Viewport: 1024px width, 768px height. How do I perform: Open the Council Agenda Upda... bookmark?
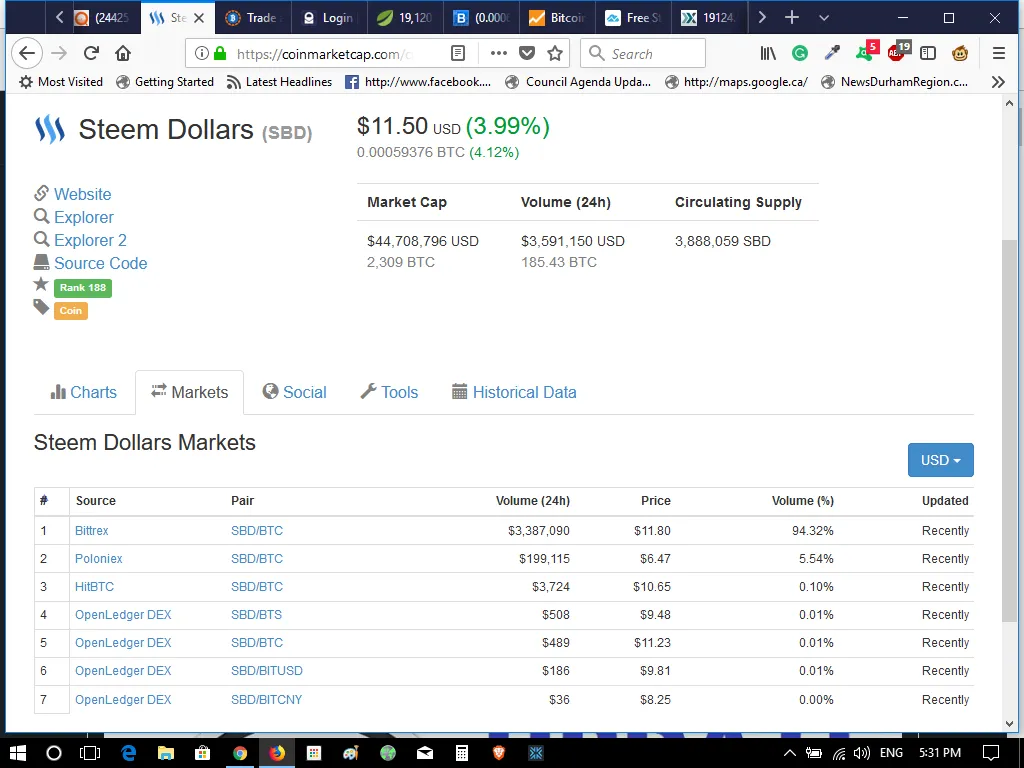pos(579,82)
